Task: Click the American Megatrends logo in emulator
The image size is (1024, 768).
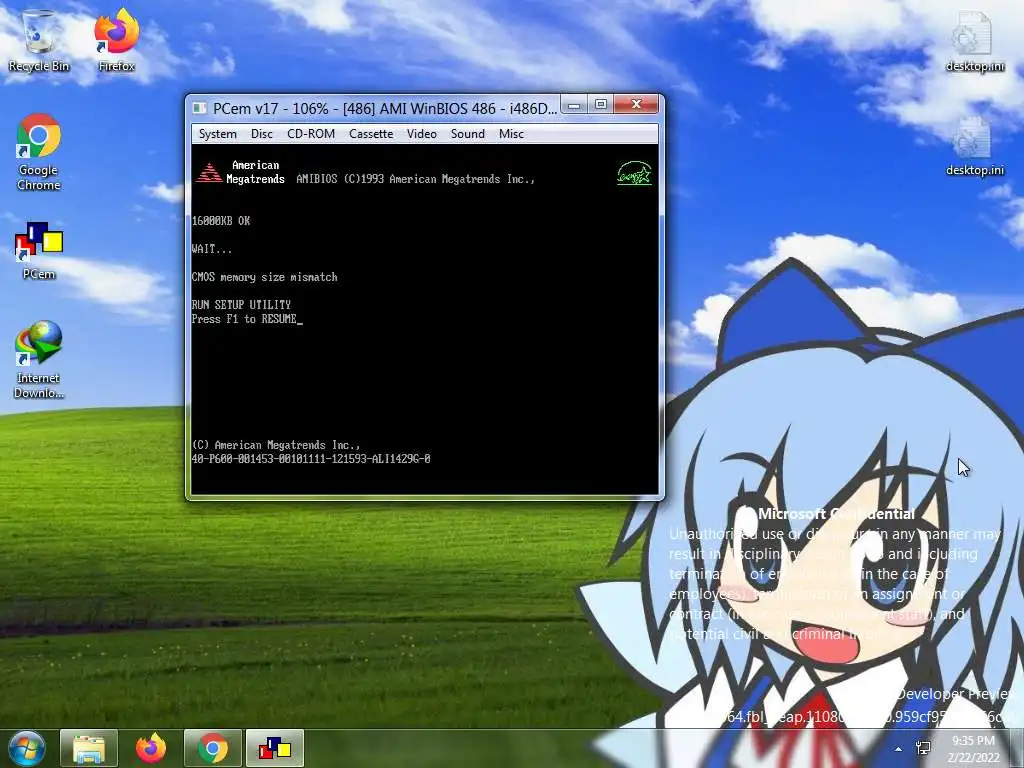Action: pos(240,172)
